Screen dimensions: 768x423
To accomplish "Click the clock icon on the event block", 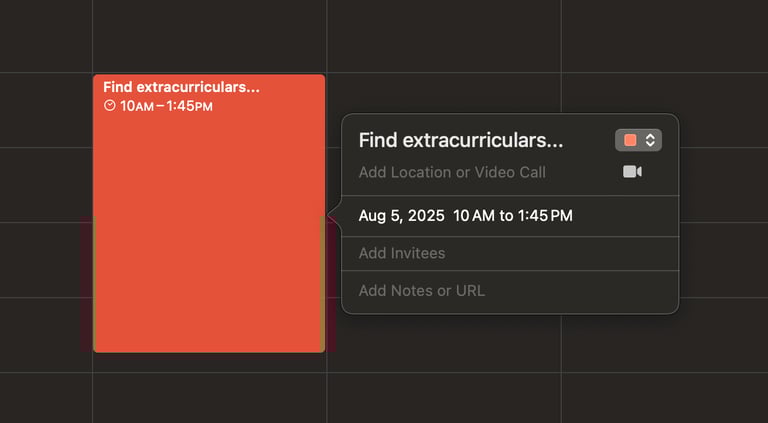I will [110, 106].
